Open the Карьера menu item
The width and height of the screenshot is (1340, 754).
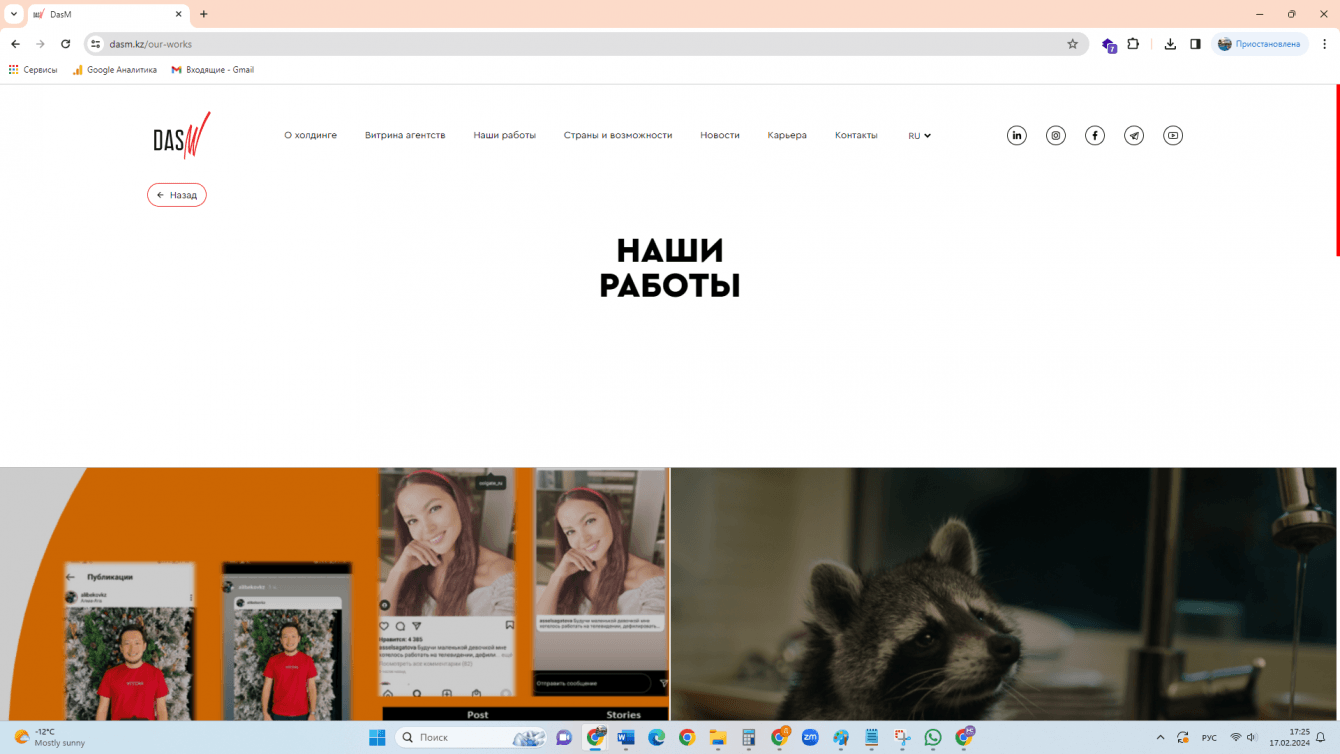click(x=787, y=135)
